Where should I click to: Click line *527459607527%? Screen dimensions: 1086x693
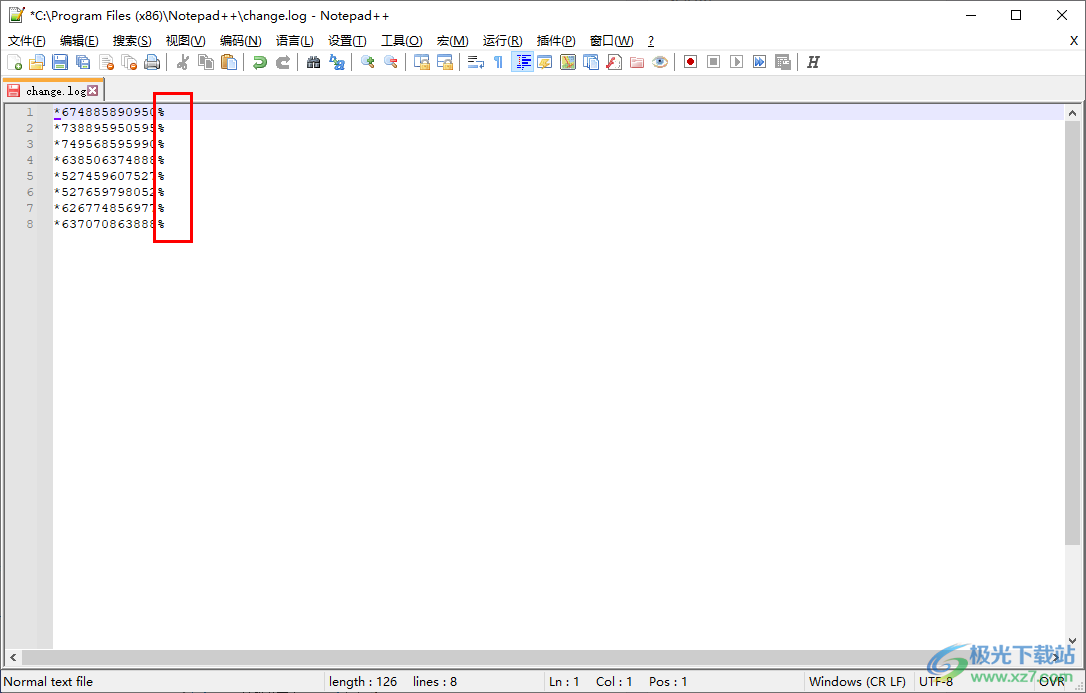(x=109, y=176)
